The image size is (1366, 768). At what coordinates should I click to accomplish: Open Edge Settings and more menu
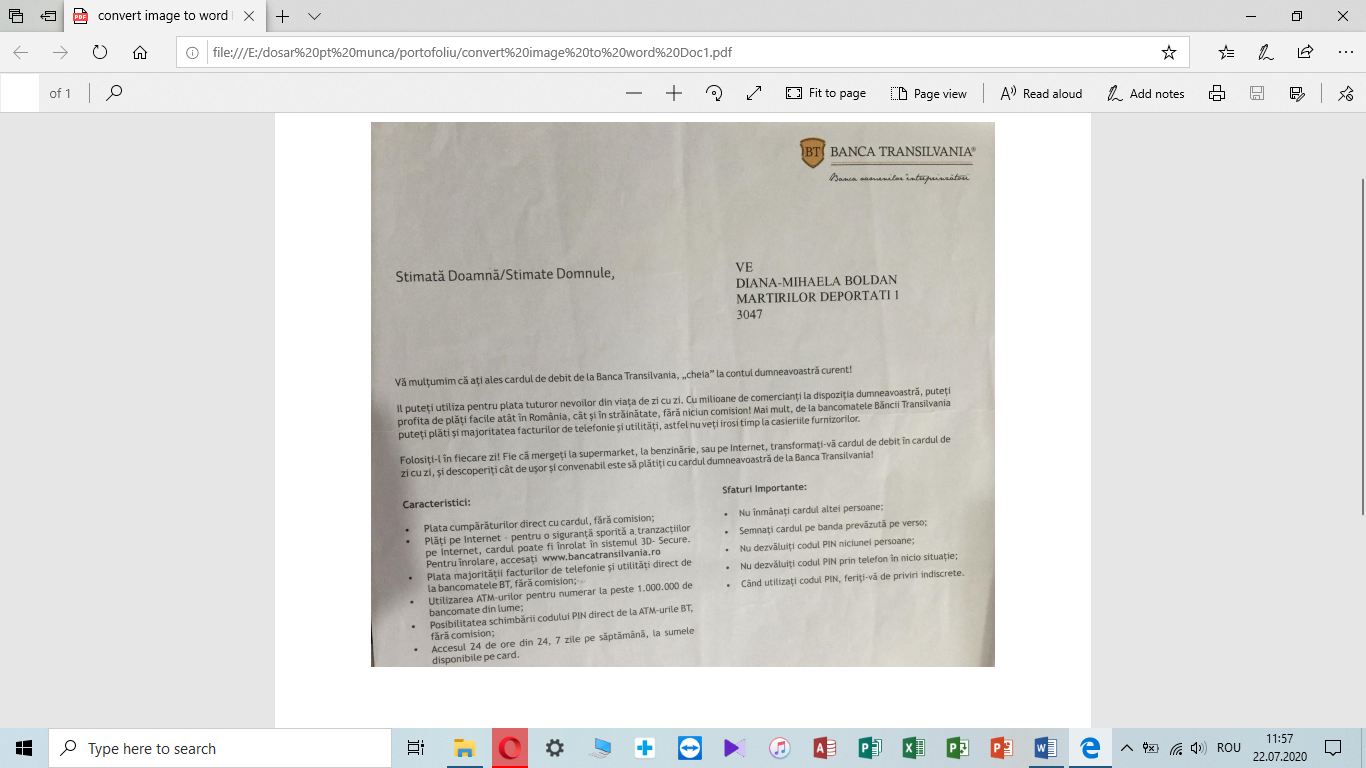pos(1344,52)
